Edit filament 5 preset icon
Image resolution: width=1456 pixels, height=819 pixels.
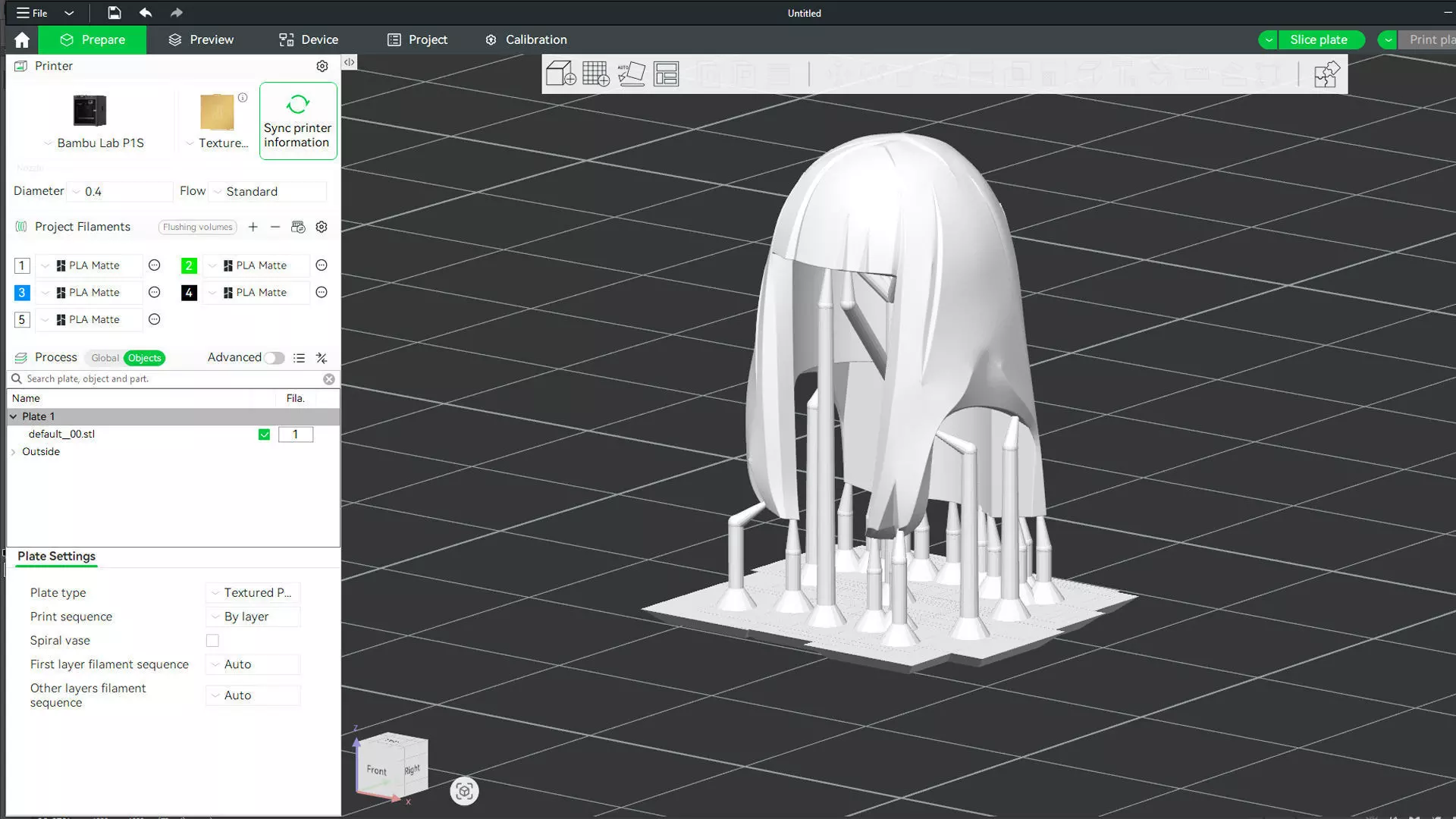(155, 320)
